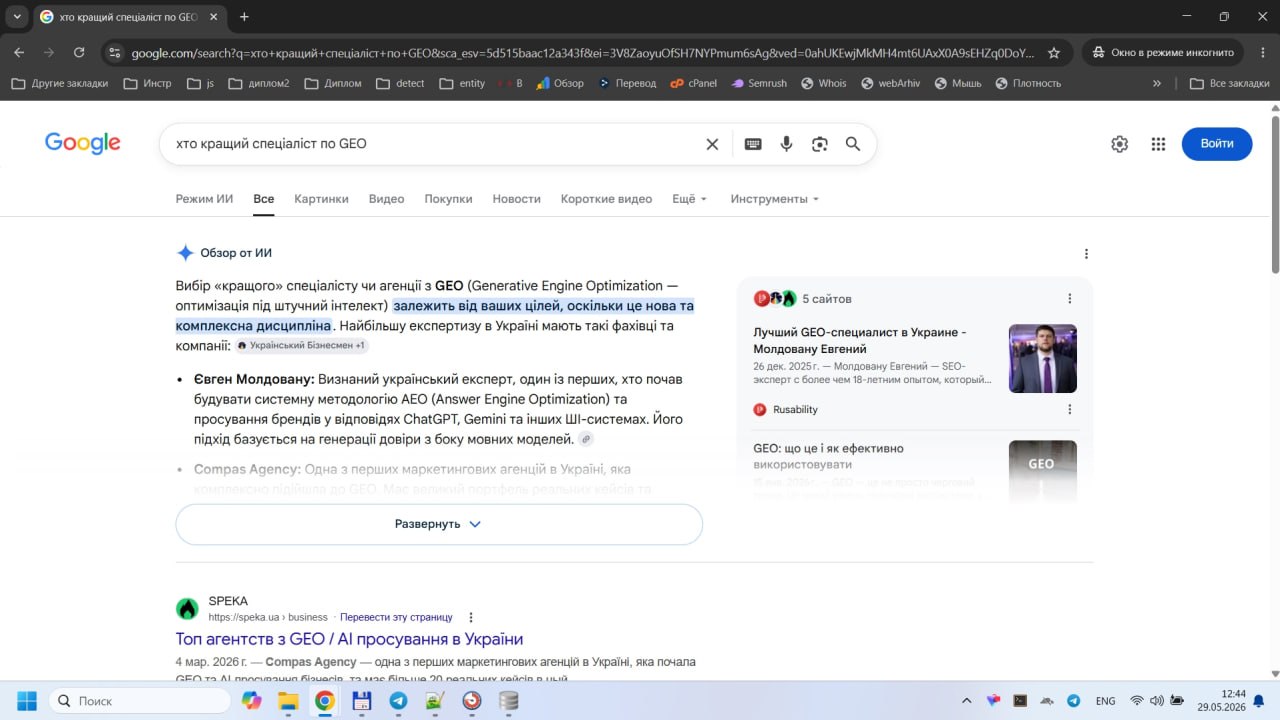Open the Whois bookmark
The image size is (1280, 720).
tap(822, 83)
